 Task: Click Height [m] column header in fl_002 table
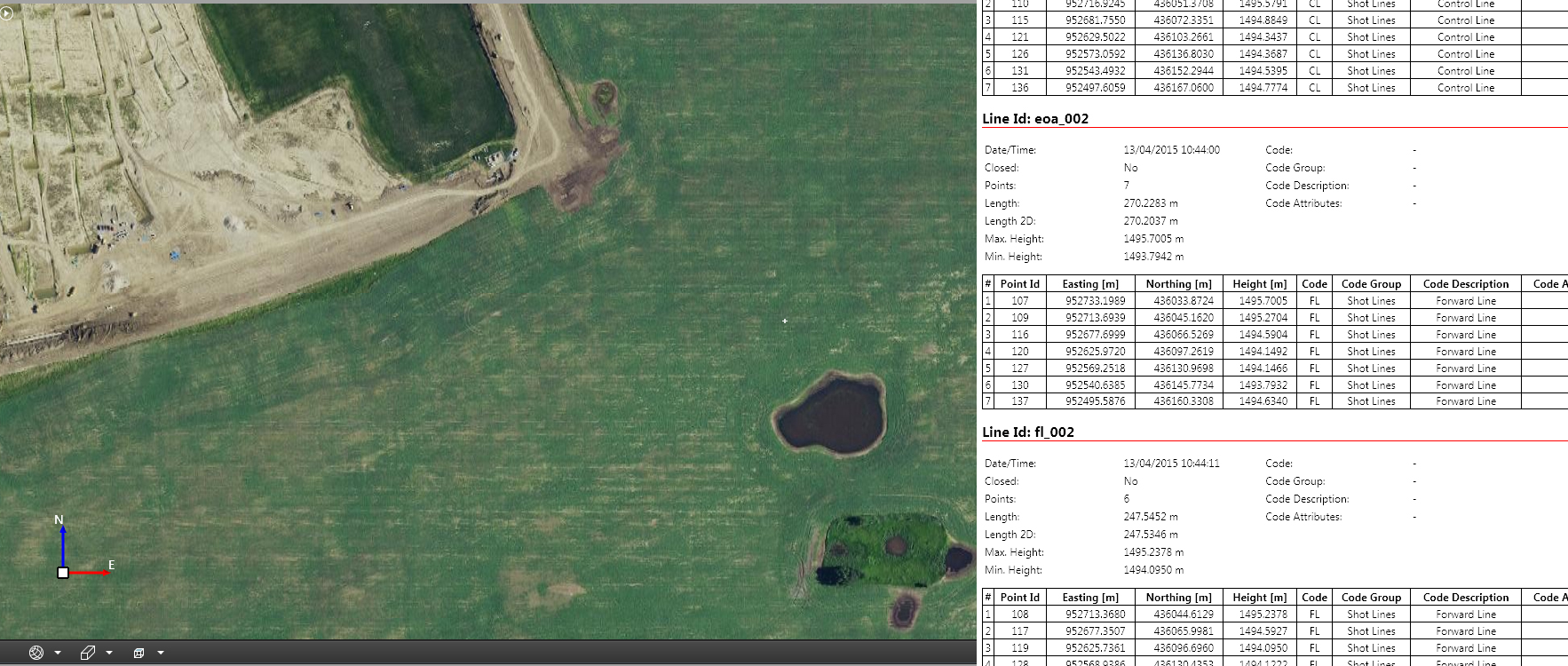tap(1259, 598)
